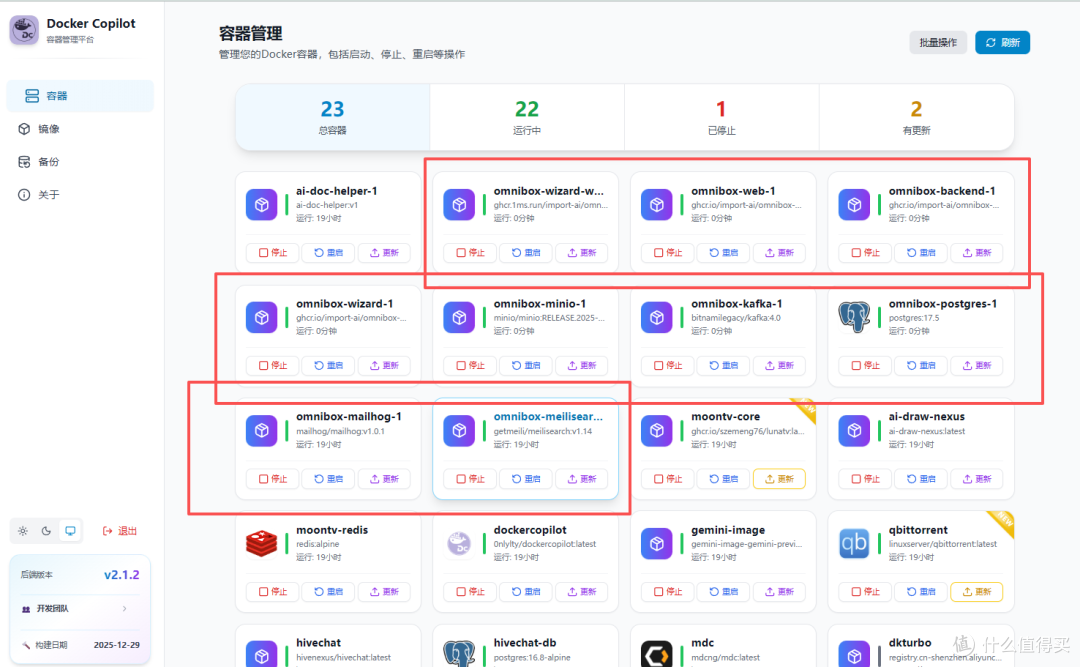Click omnibox-minio-1 container cube icon
The width and height of the screenshot is (1080, 667).
pos(459,318)
